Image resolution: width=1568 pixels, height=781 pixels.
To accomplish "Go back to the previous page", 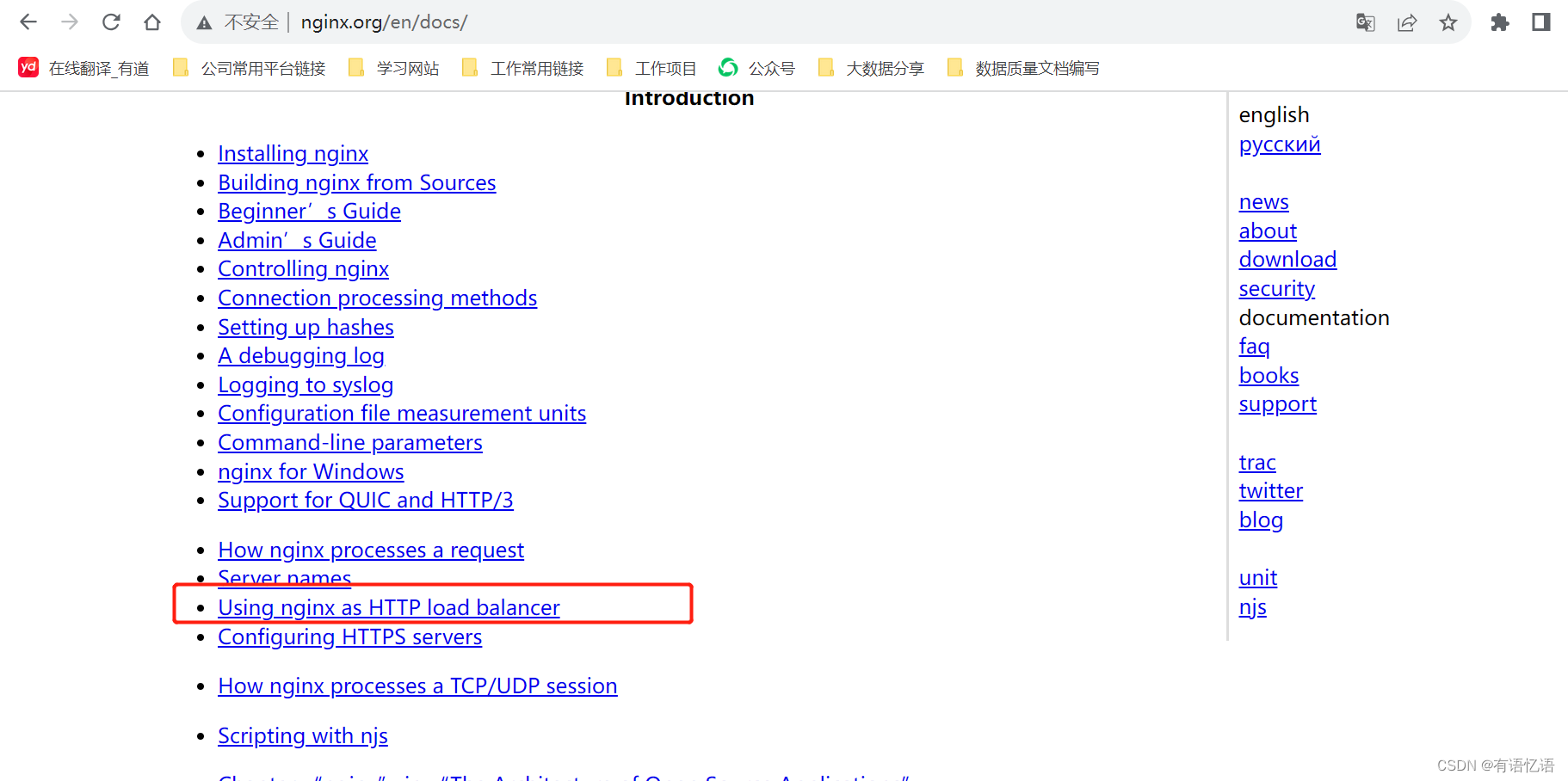I will (28, 22).
